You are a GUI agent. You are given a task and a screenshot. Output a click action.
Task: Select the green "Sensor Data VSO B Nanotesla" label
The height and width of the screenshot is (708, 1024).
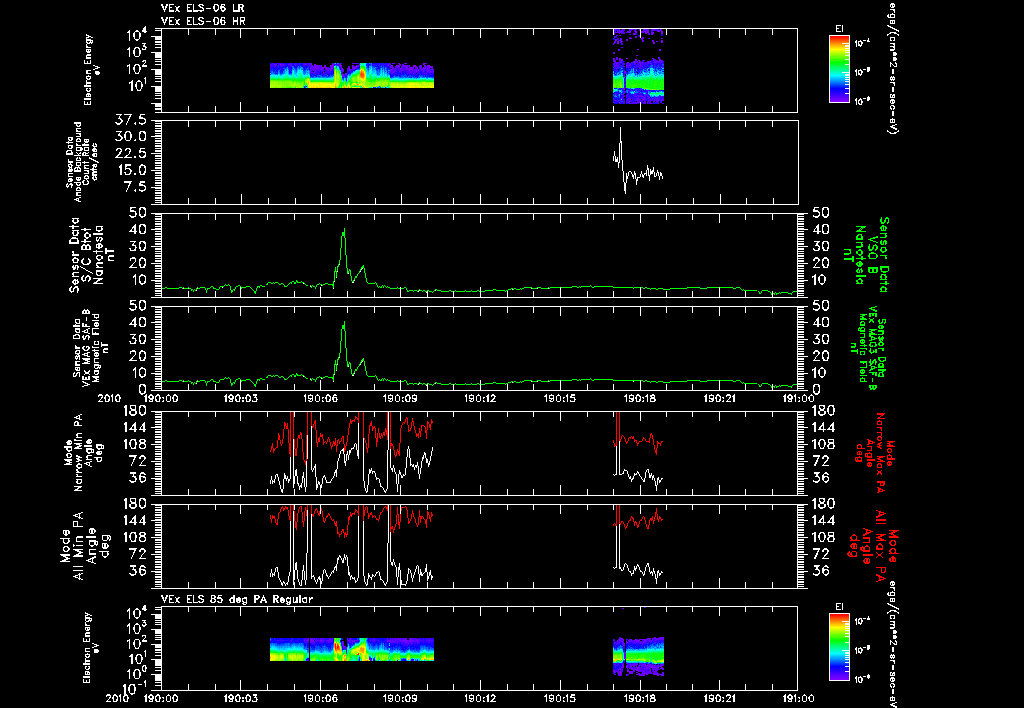(x=867, y=255)
